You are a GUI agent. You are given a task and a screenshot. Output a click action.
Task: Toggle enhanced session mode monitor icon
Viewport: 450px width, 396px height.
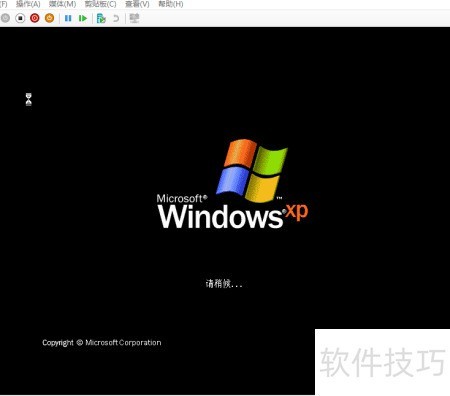134,18
